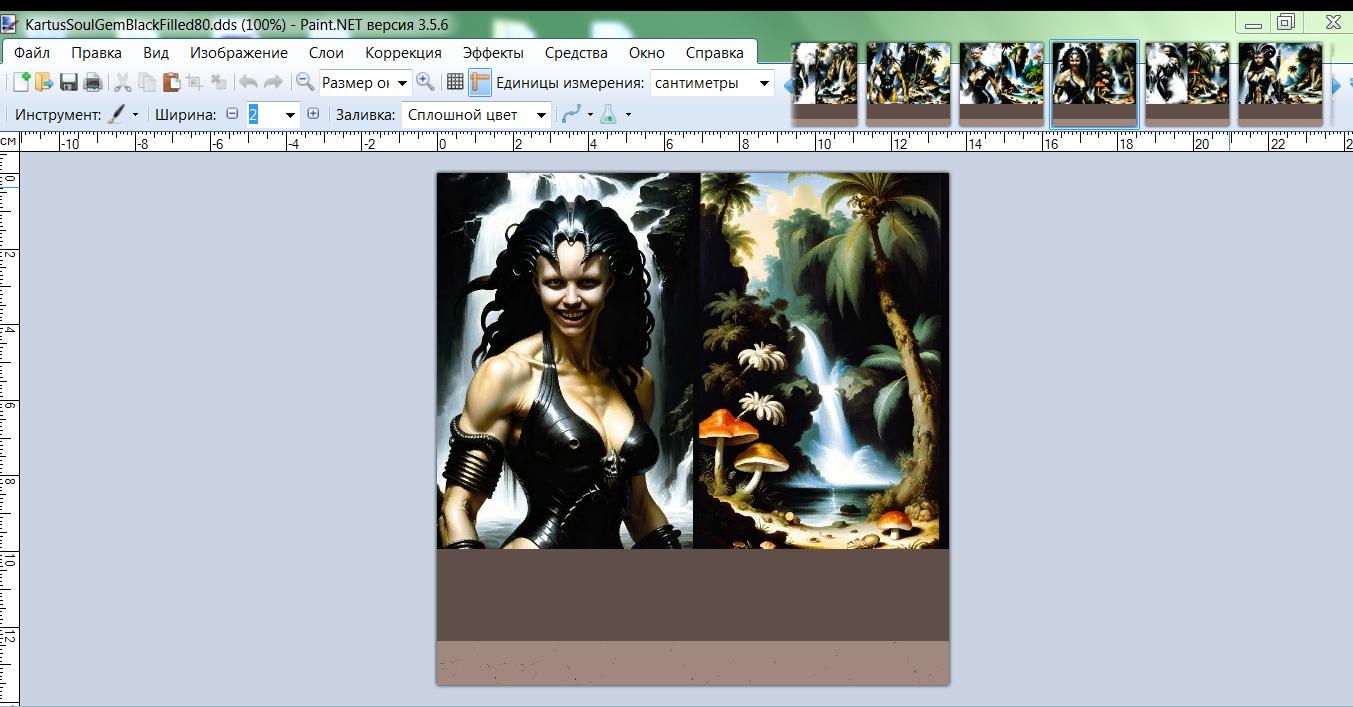Open the Коррекция menu
Image resolution: width=1353 pixels, height=707 pixels.
[403, 53]
